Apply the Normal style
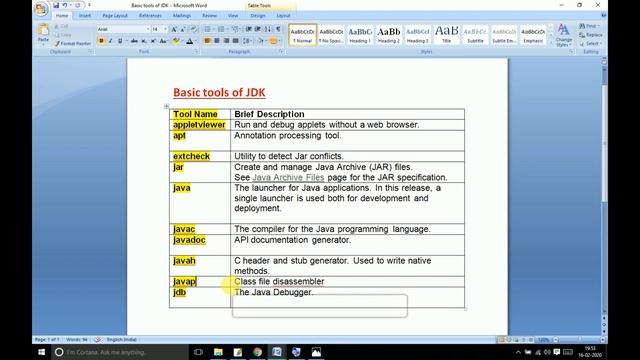 point(302,35)
